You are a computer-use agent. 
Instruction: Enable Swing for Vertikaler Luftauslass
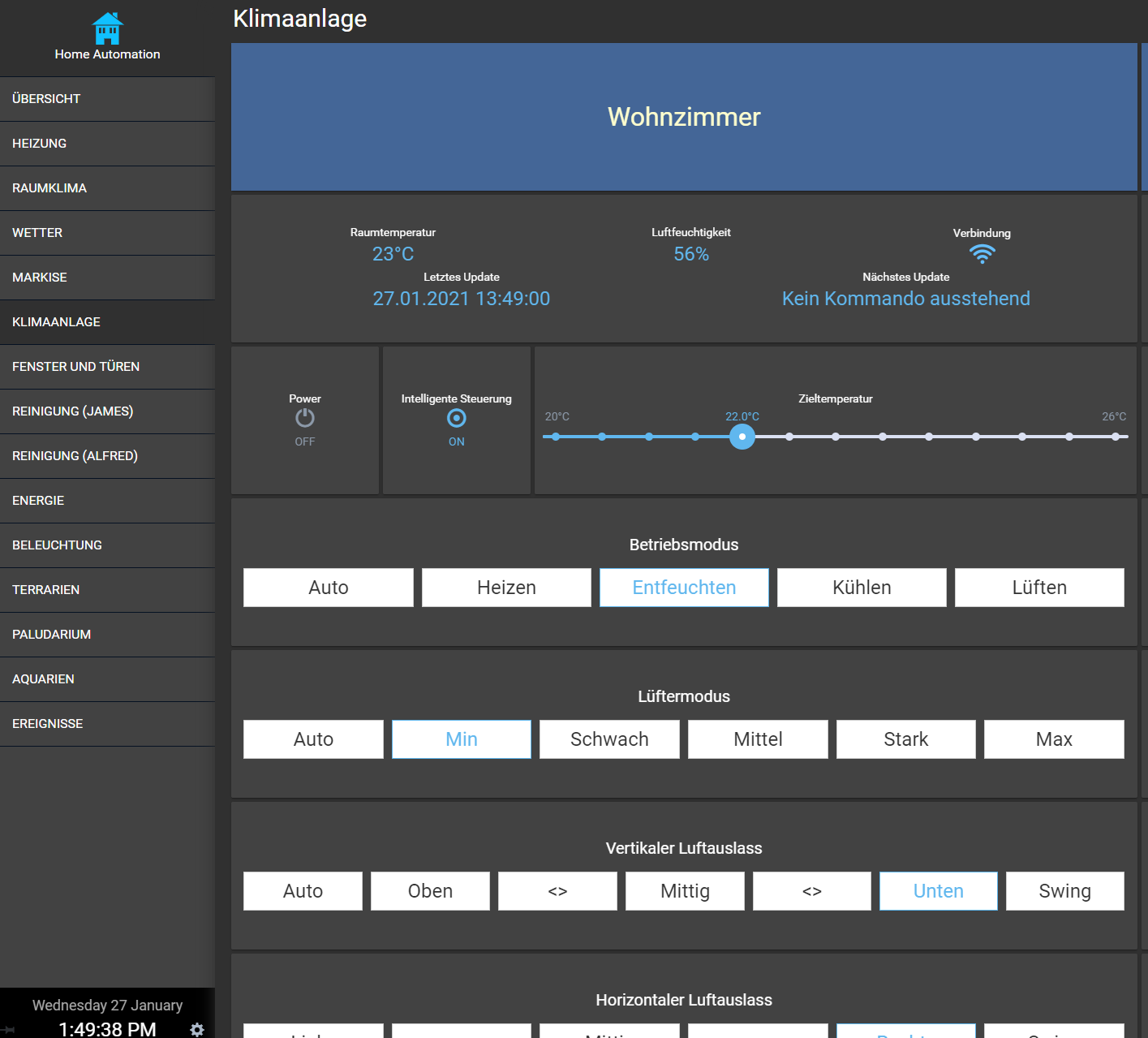point(1065,891)
